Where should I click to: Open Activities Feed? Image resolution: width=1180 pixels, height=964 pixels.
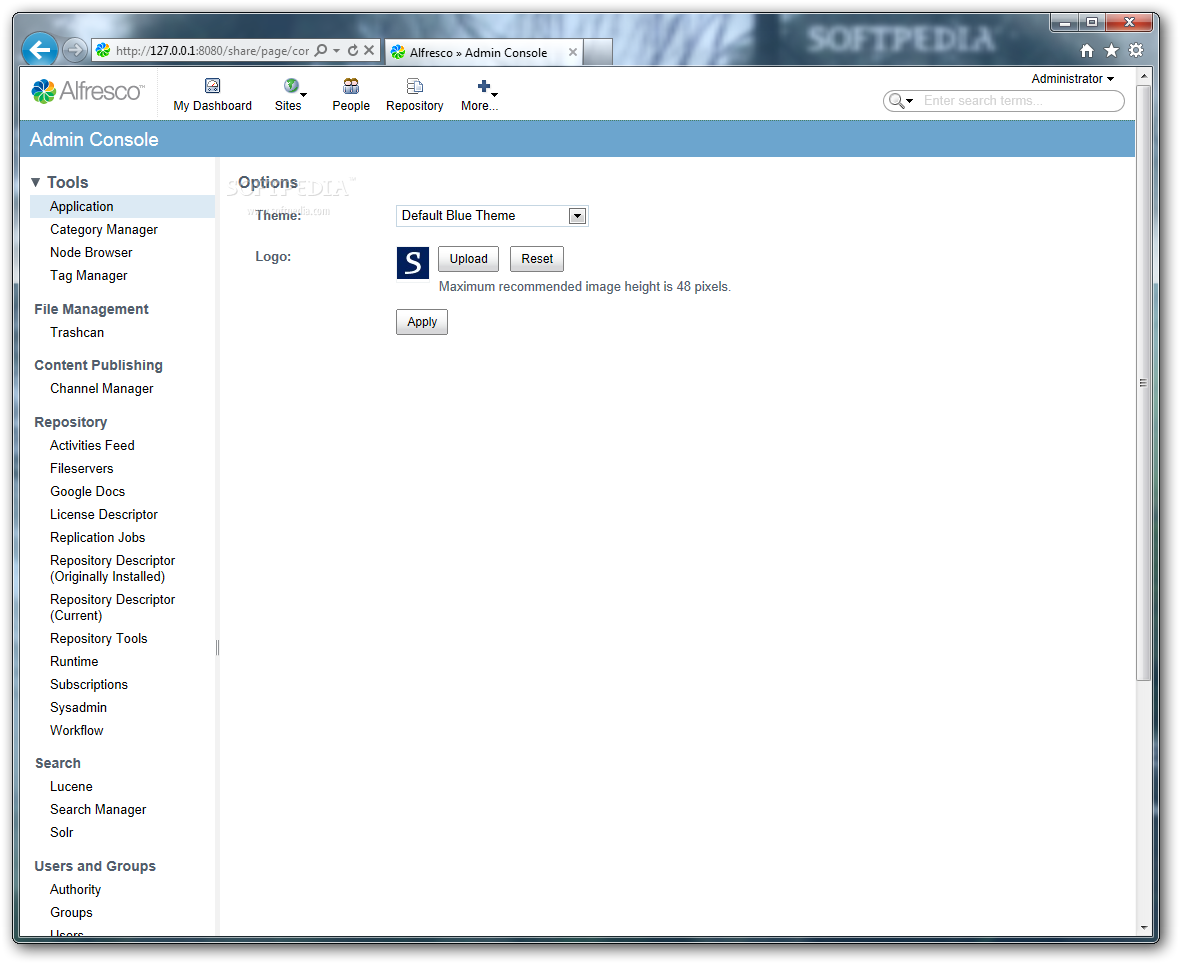tap(92, 446)
